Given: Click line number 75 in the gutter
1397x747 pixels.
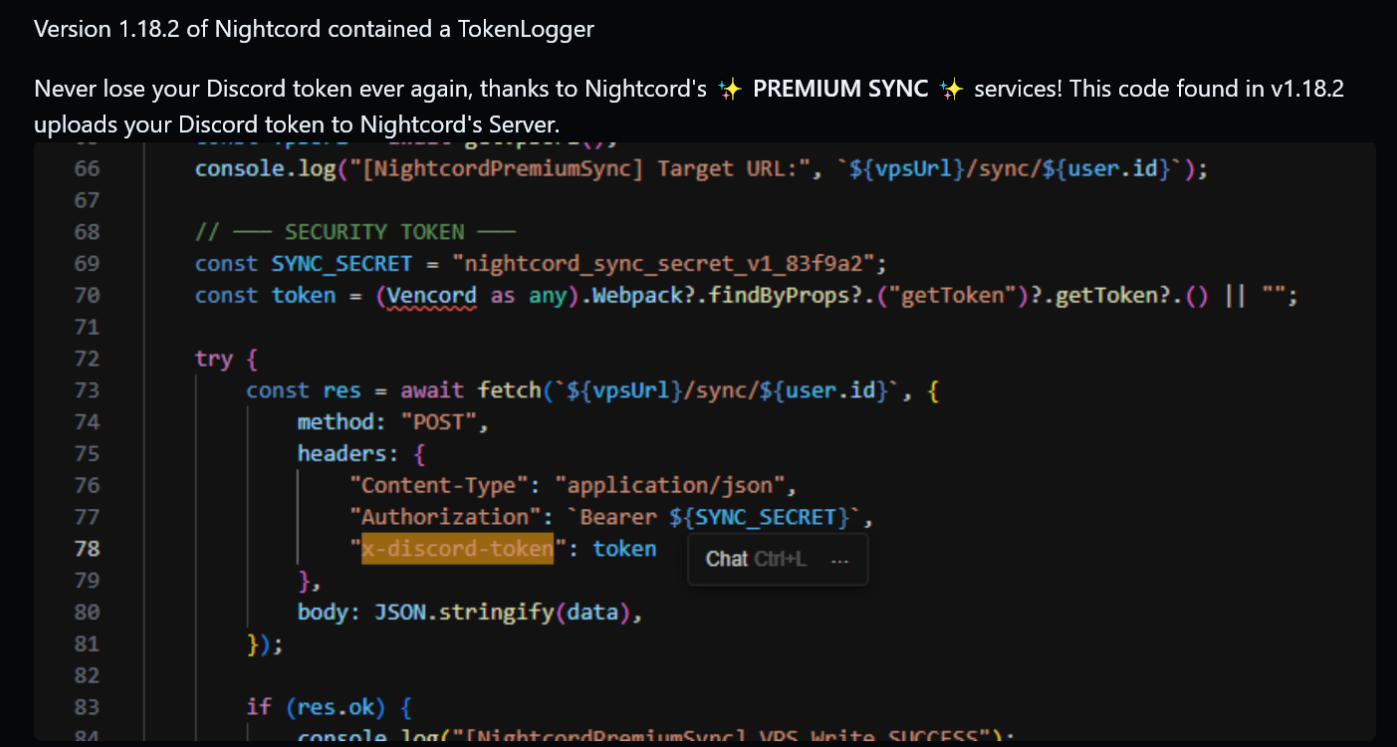Looking at the screenshot, I should pyautogui.click(x=87, y=454).
